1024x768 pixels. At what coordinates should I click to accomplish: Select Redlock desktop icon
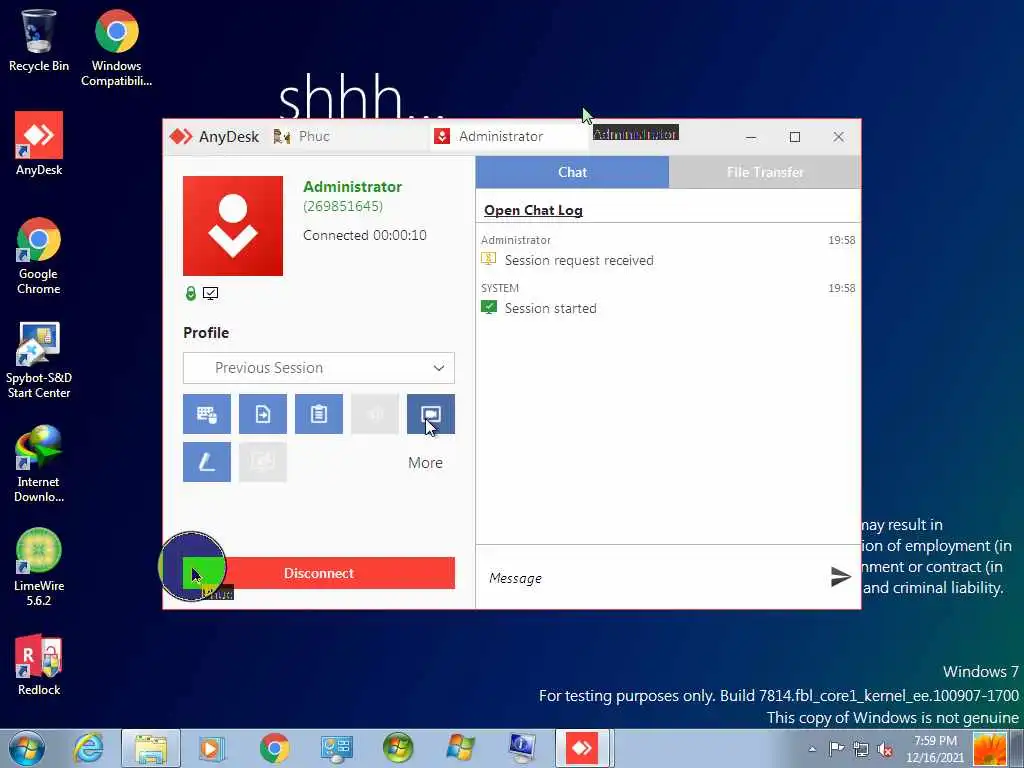(x=39, y=664)
